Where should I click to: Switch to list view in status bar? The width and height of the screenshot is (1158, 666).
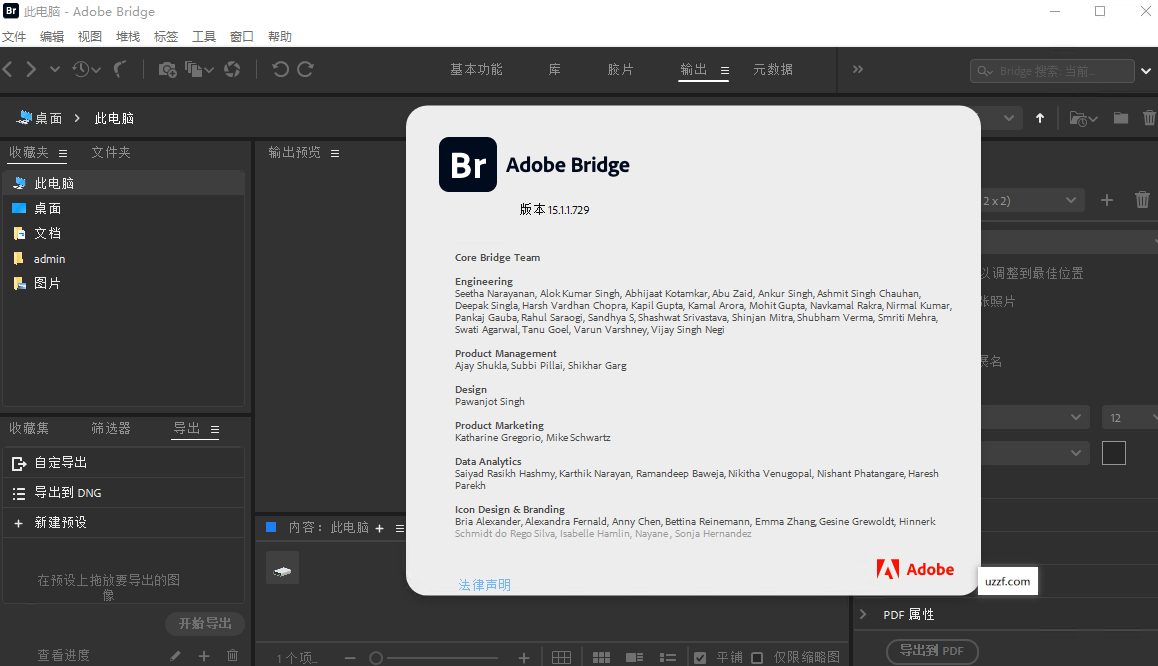click(x=667, y=656)
